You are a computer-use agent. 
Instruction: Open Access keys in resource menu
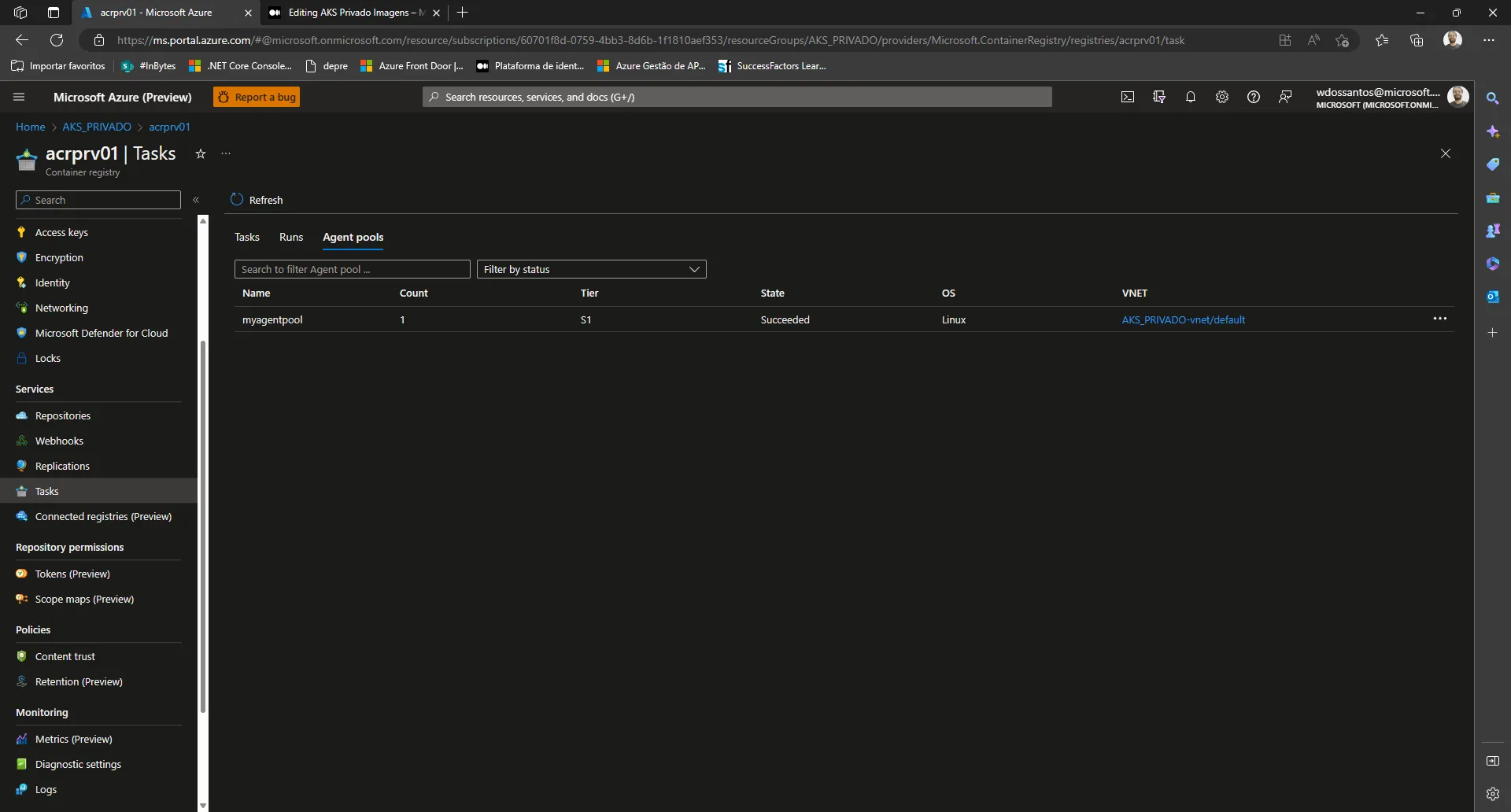click(61, 232)
